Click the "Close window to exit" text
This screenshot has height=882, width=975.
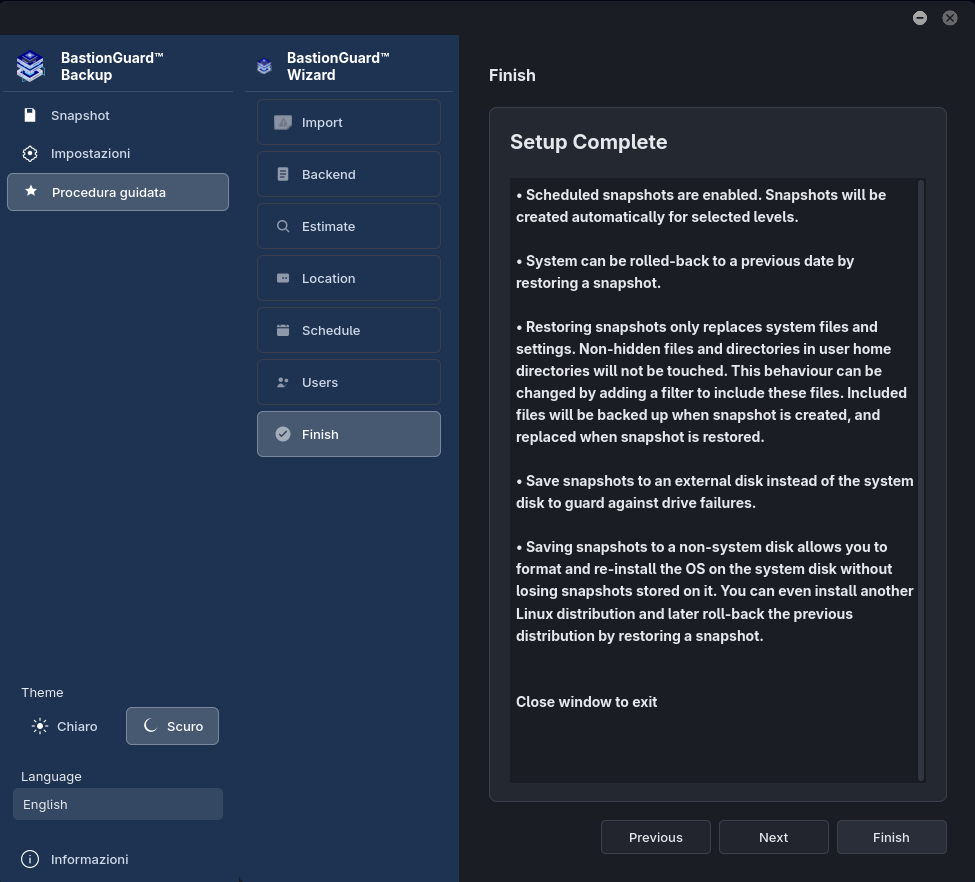(586, 702)
